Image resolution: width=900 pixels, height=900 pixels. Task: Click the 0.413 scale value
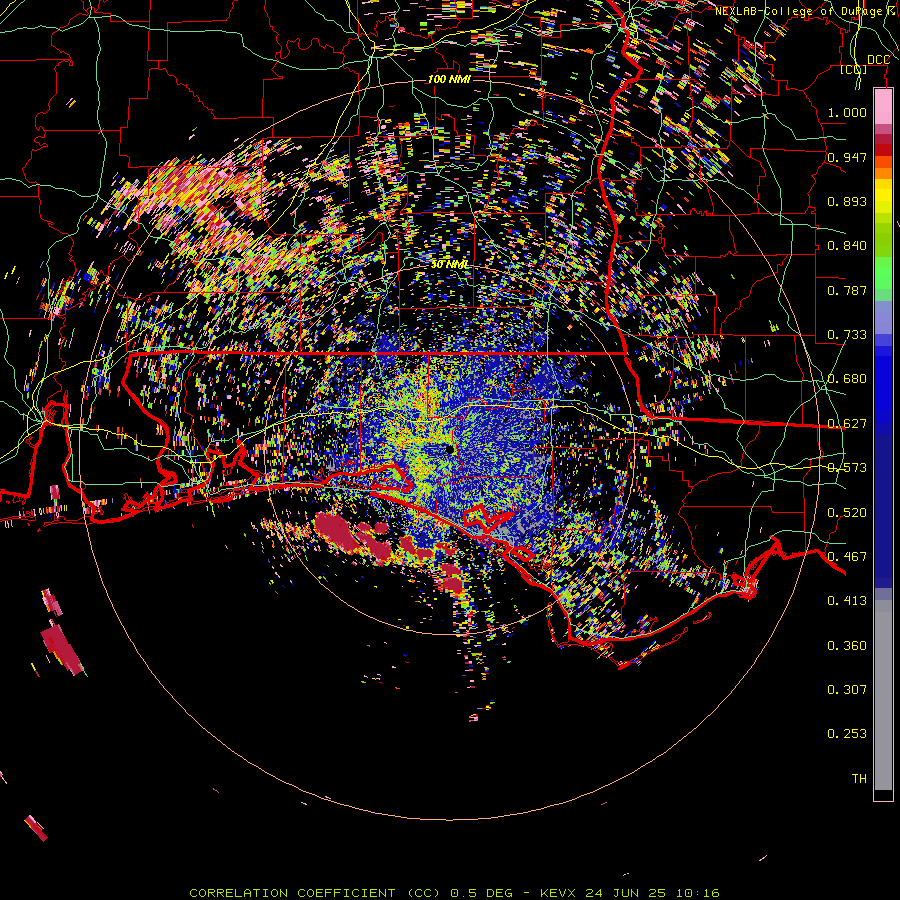coord(847,601)
